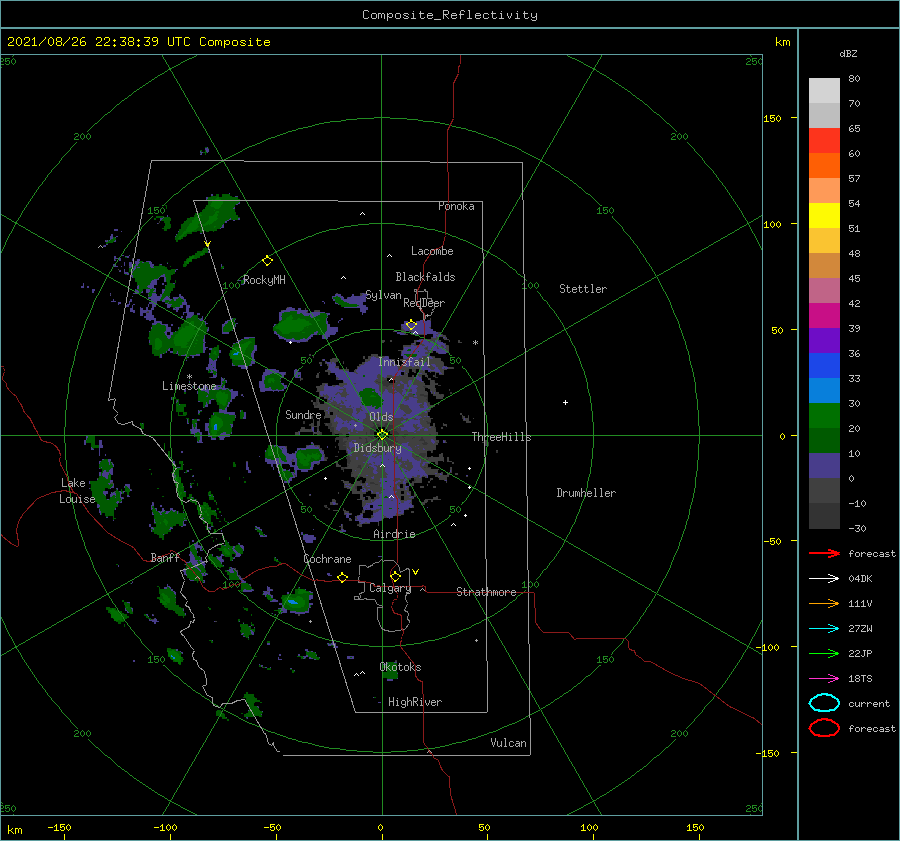This screenshot has height=841, width=900.
Task: Click the Vulcan town label
Action: click(x=508, y=743)
